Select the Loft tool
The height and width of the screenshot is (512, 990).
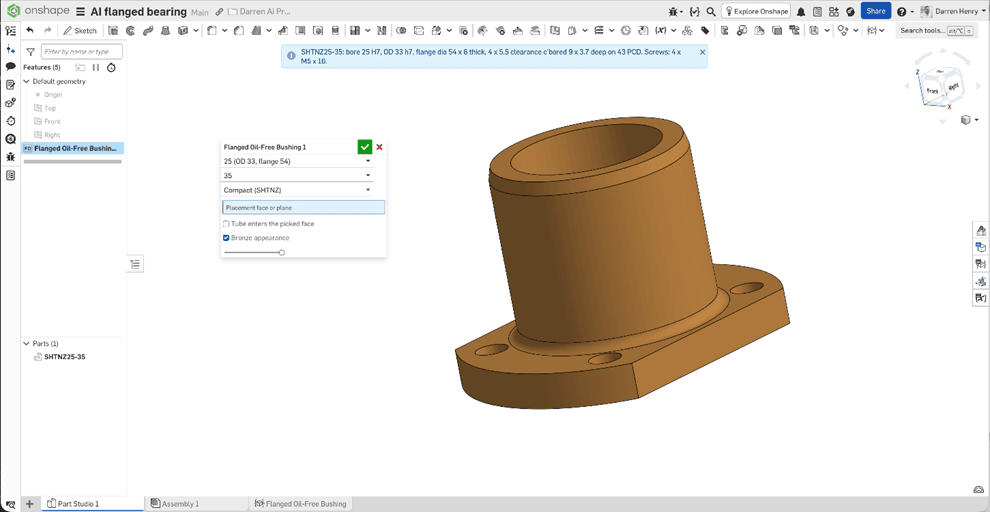tap(166, 30)
